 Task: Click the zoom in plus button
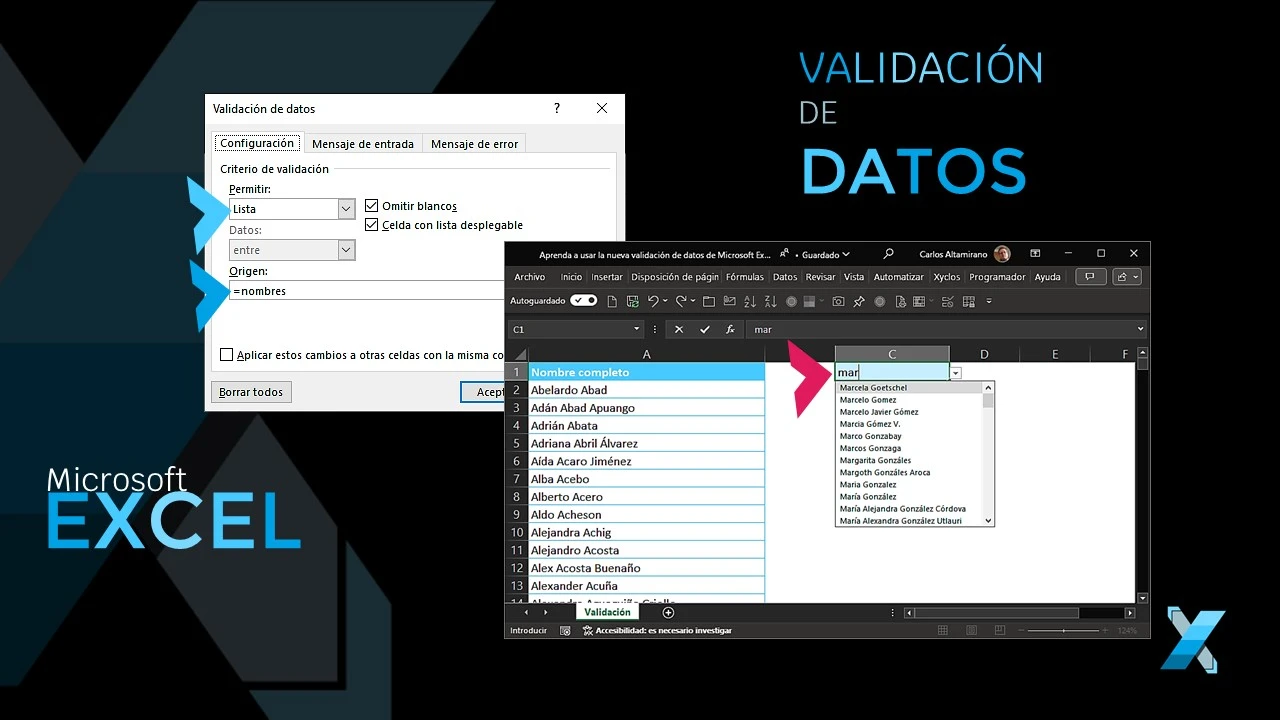(x=1107, y=631)
